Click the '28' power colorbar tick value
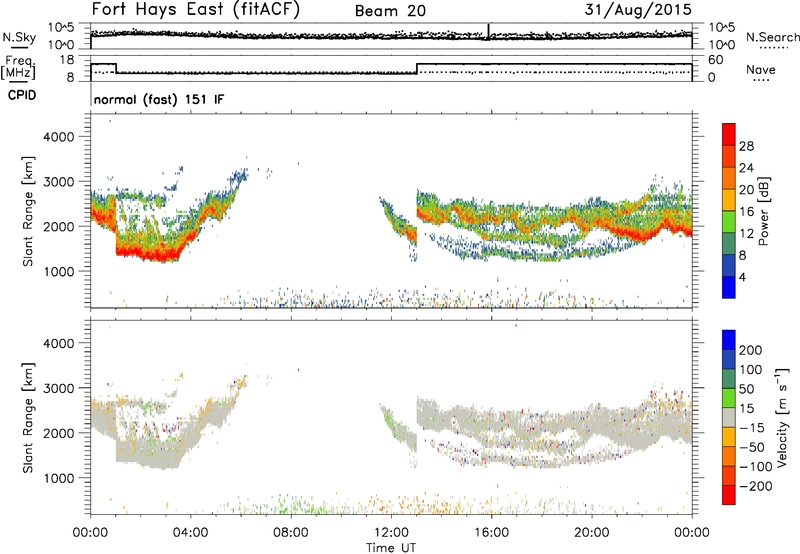Viewport: 800px width, 554px height. 746,146
